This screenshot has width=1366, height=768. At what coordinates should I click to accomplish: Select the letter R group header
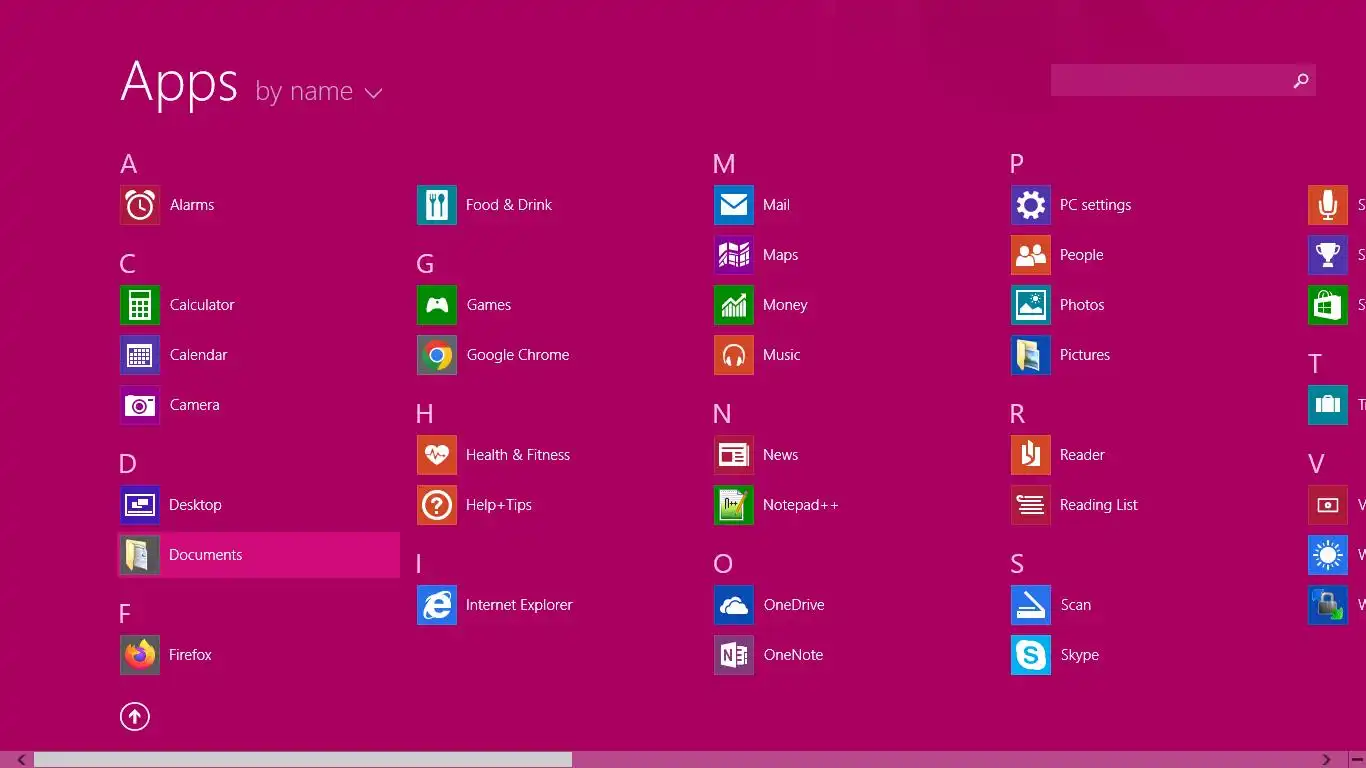click(1018, 414)
